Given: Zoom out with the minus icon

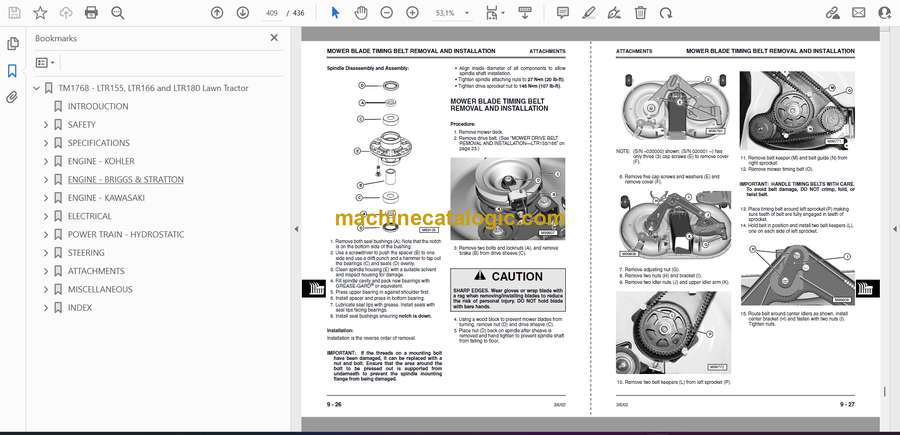Looking at the screenshot, I should coord(387,13).
